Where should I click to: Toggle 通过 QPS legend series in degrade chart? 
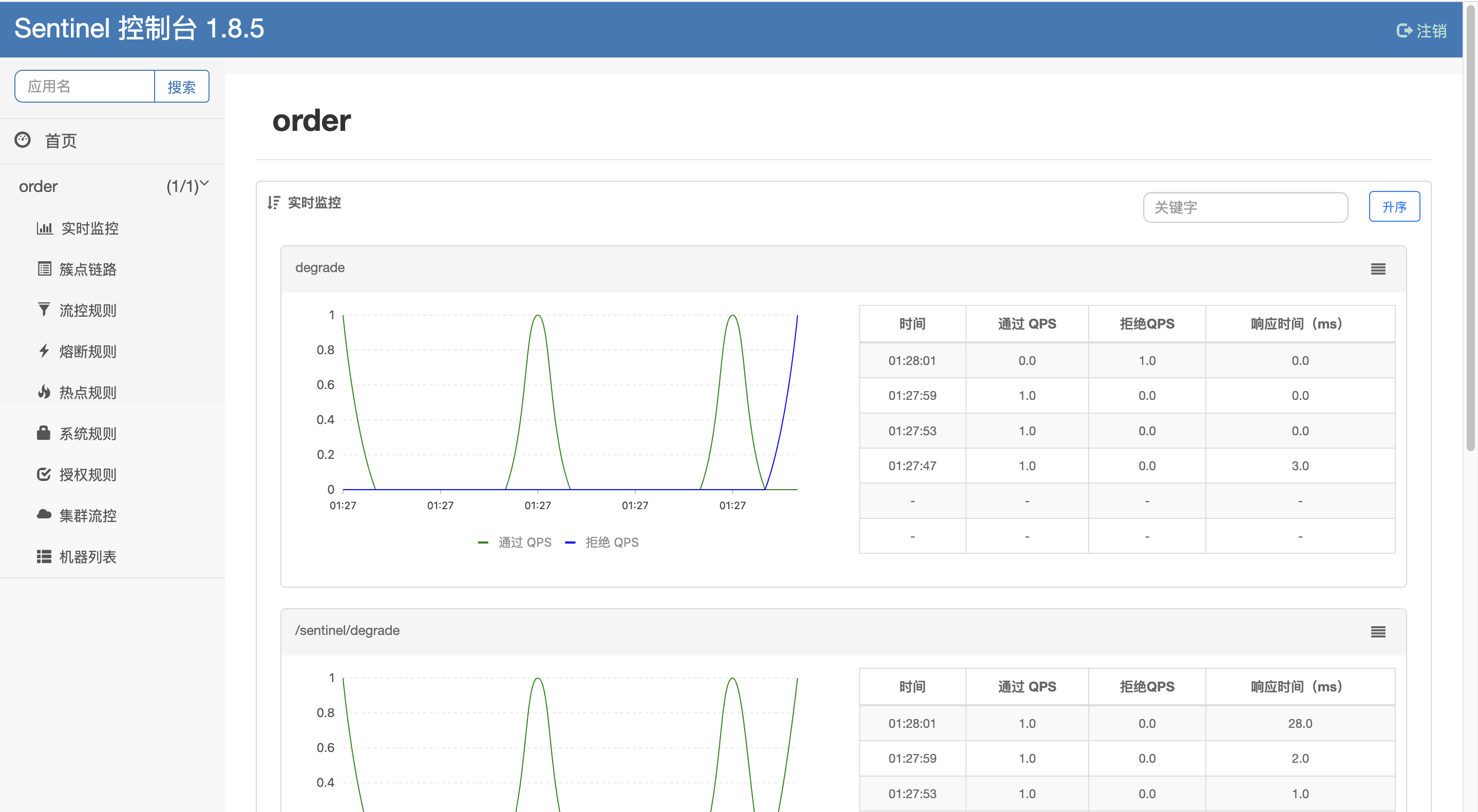pyautogui.click(x=514, y=542)
